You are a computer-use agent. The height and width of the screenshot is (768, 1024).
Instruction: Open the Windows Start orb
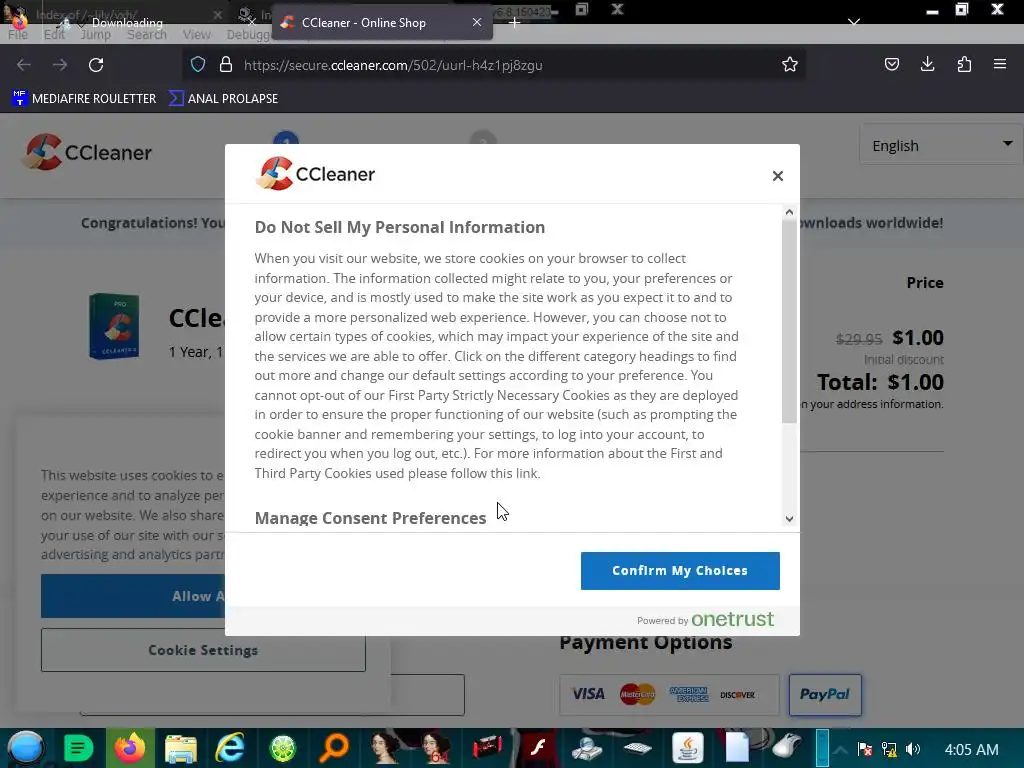pyautogui.click(x=25, y=748)
